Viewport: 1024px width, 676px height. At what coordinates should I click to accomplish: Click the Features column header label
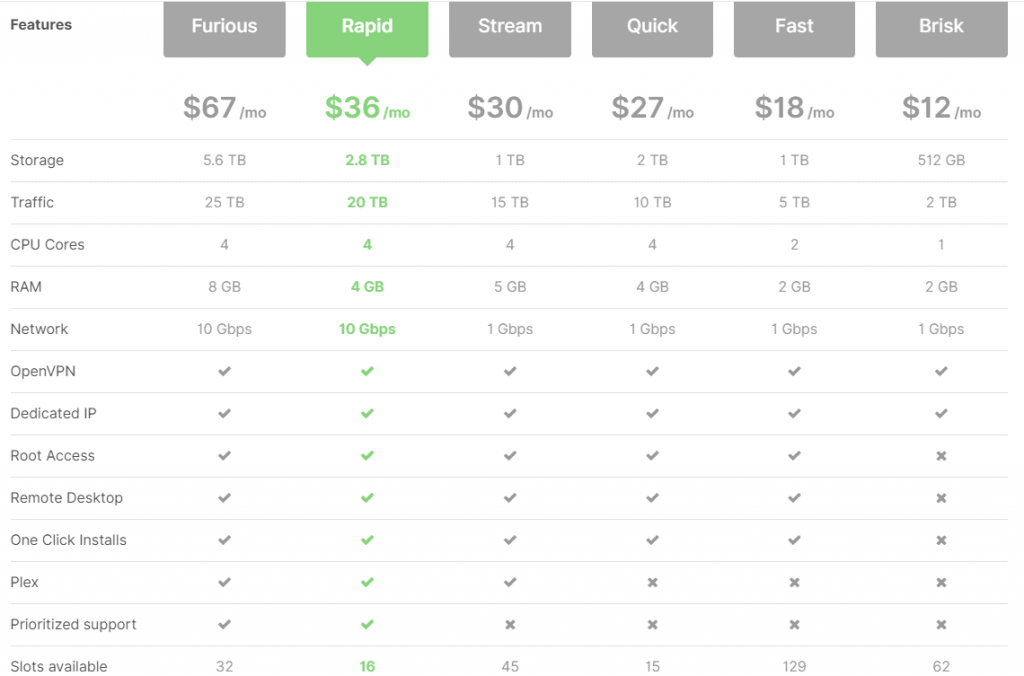click(x=41, y=24)
